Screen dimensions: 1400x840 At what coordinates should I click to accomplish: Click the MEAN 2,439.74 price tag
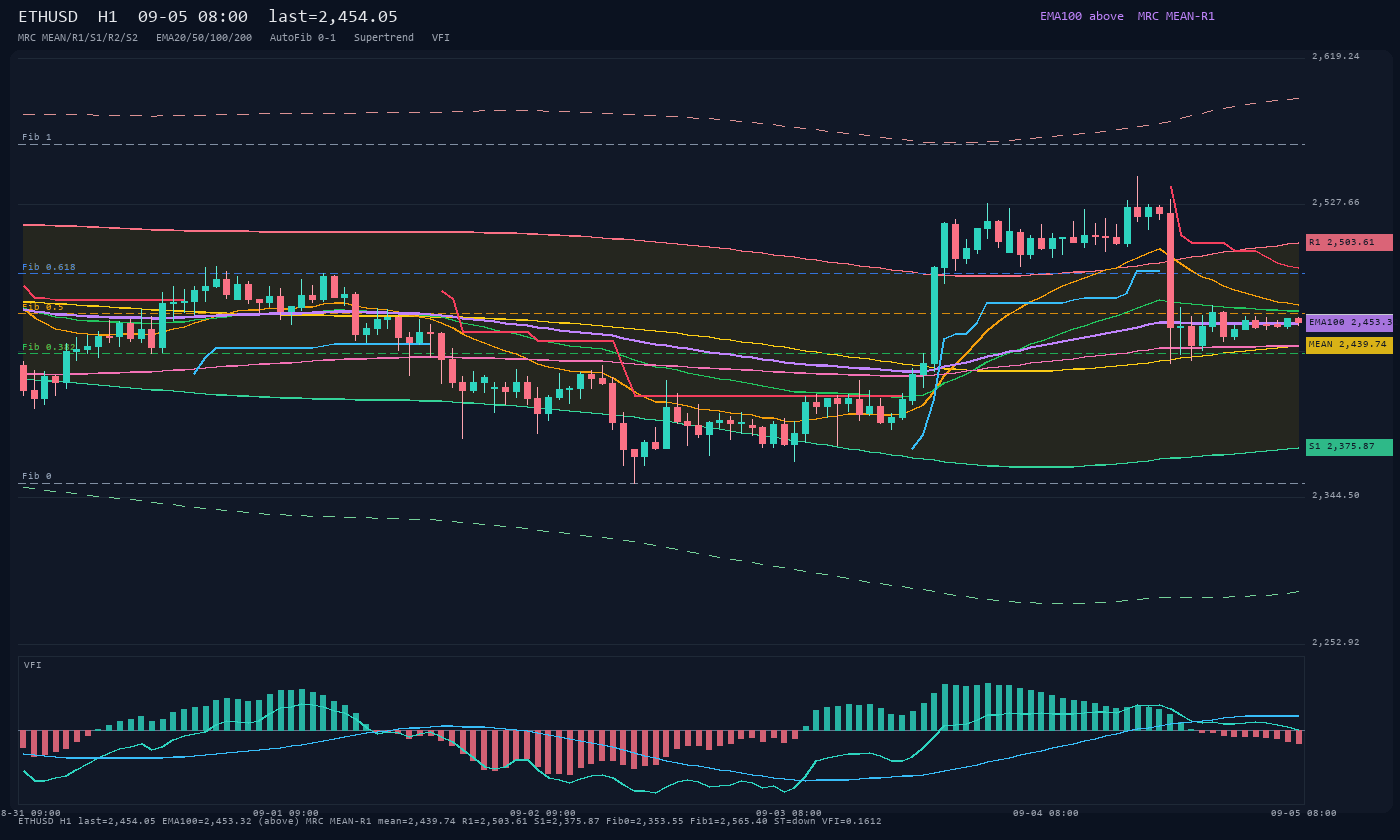point(1349,344)
